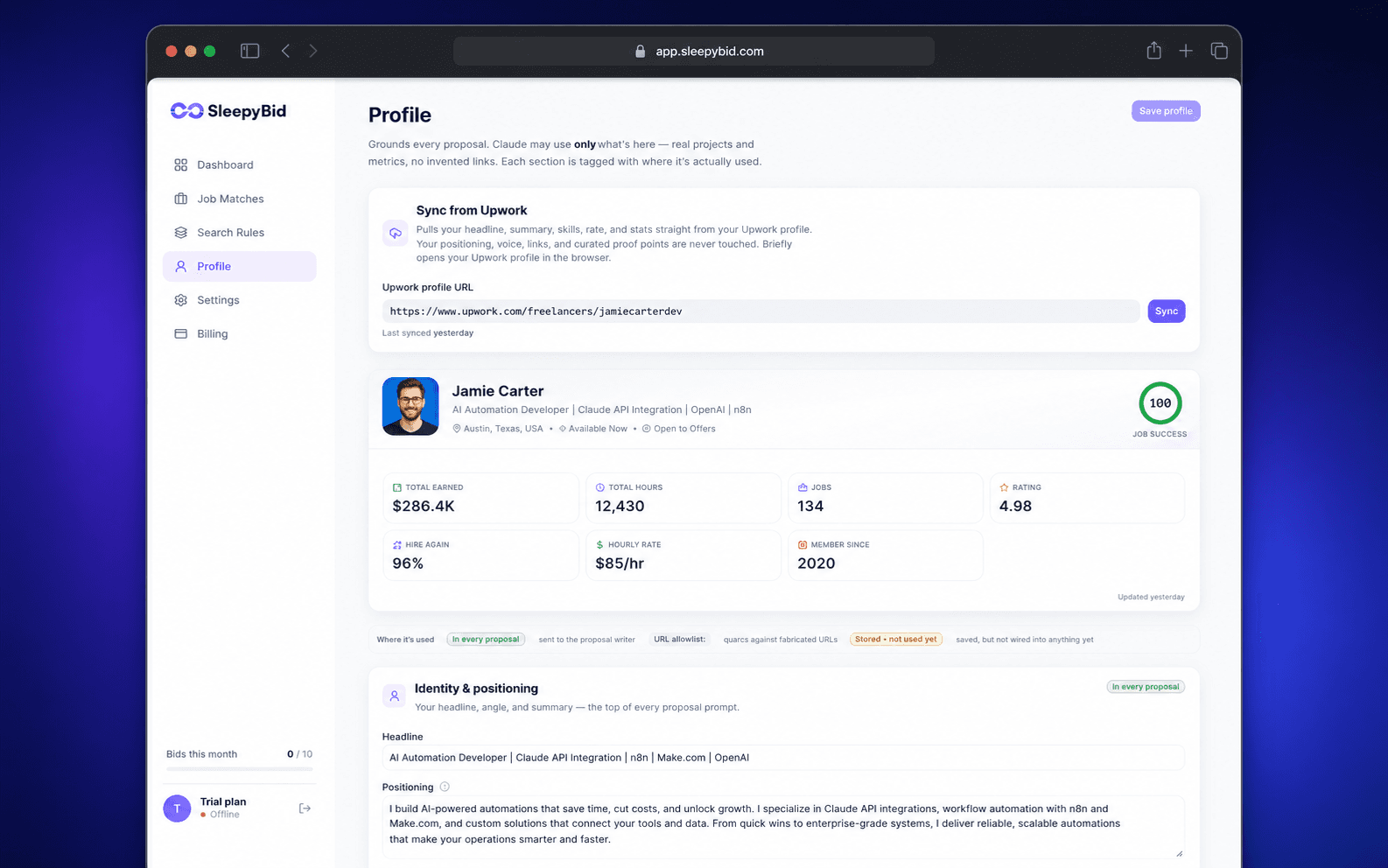Go back with the browser arrow
The width and height of the screenshot is (1388, 868).
tap(285, 51)
